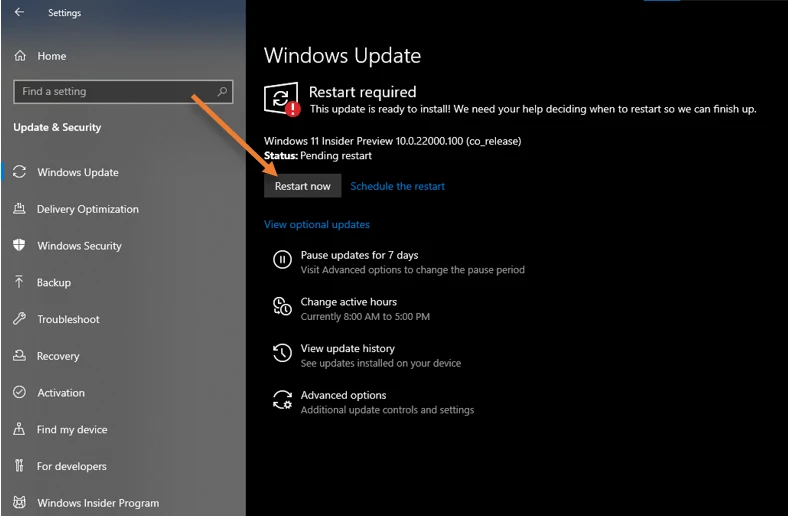Image resolution: width=788 pixels, height=516 pixels.
Task: Click the Troubleshoot wrench icon
Action: point(19,319)
